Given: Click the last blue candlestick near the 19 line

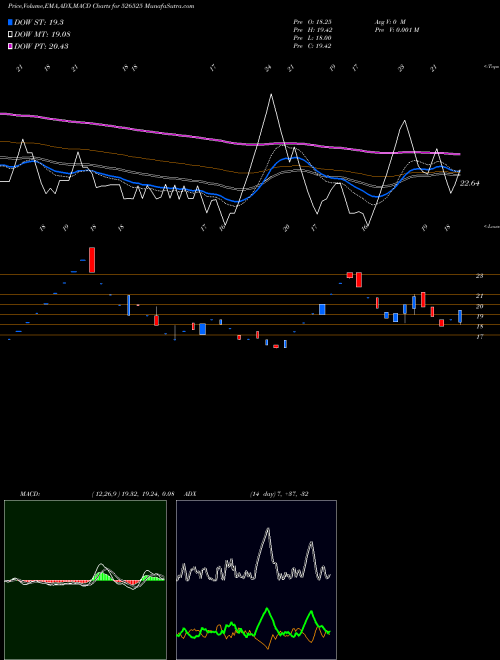Looking at the screenshot, I should pos(460,317).
